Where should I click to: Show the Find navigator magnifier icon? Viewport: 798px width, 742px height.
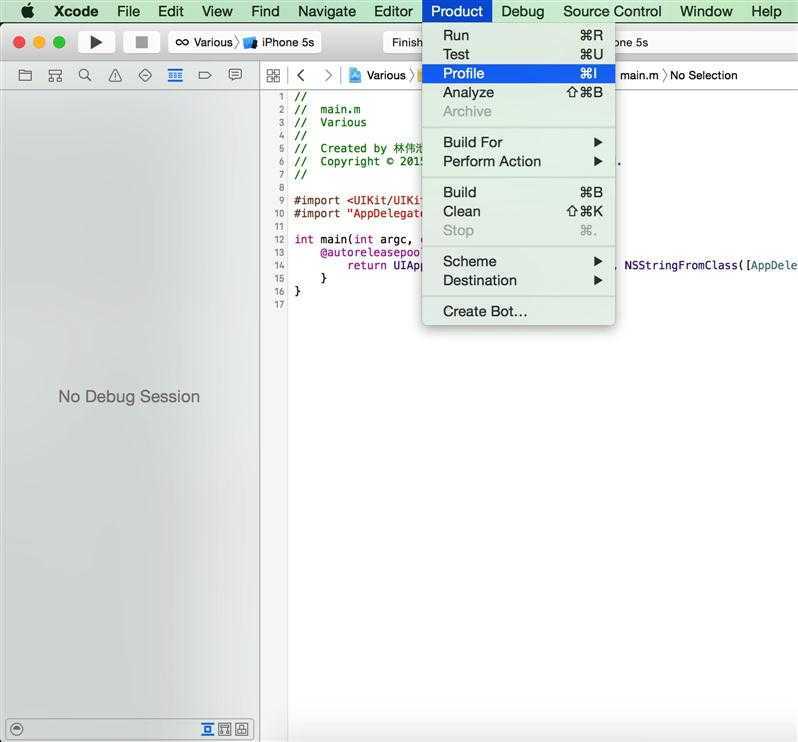pyautogui.click(x=85, y=76)
